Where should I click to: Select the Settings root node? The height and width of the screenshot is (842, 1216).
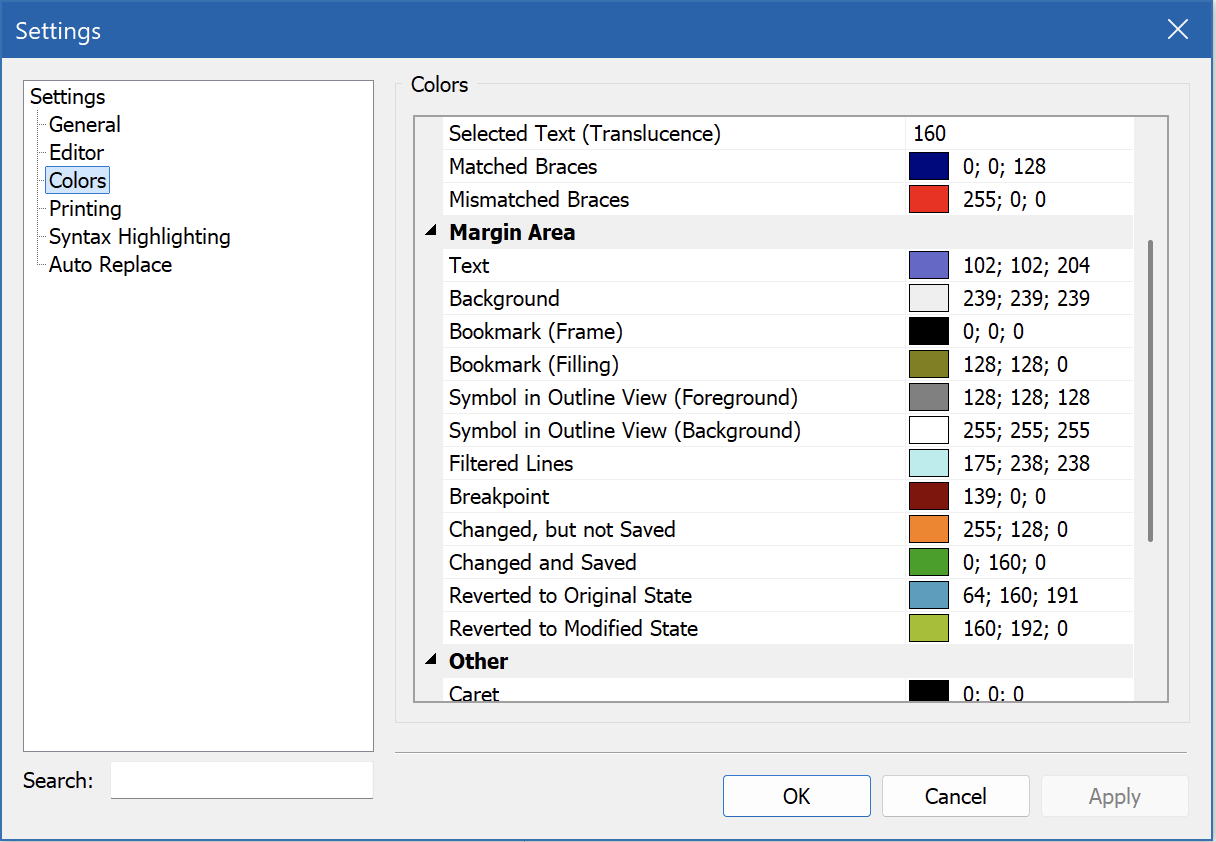tap(68, 96)
